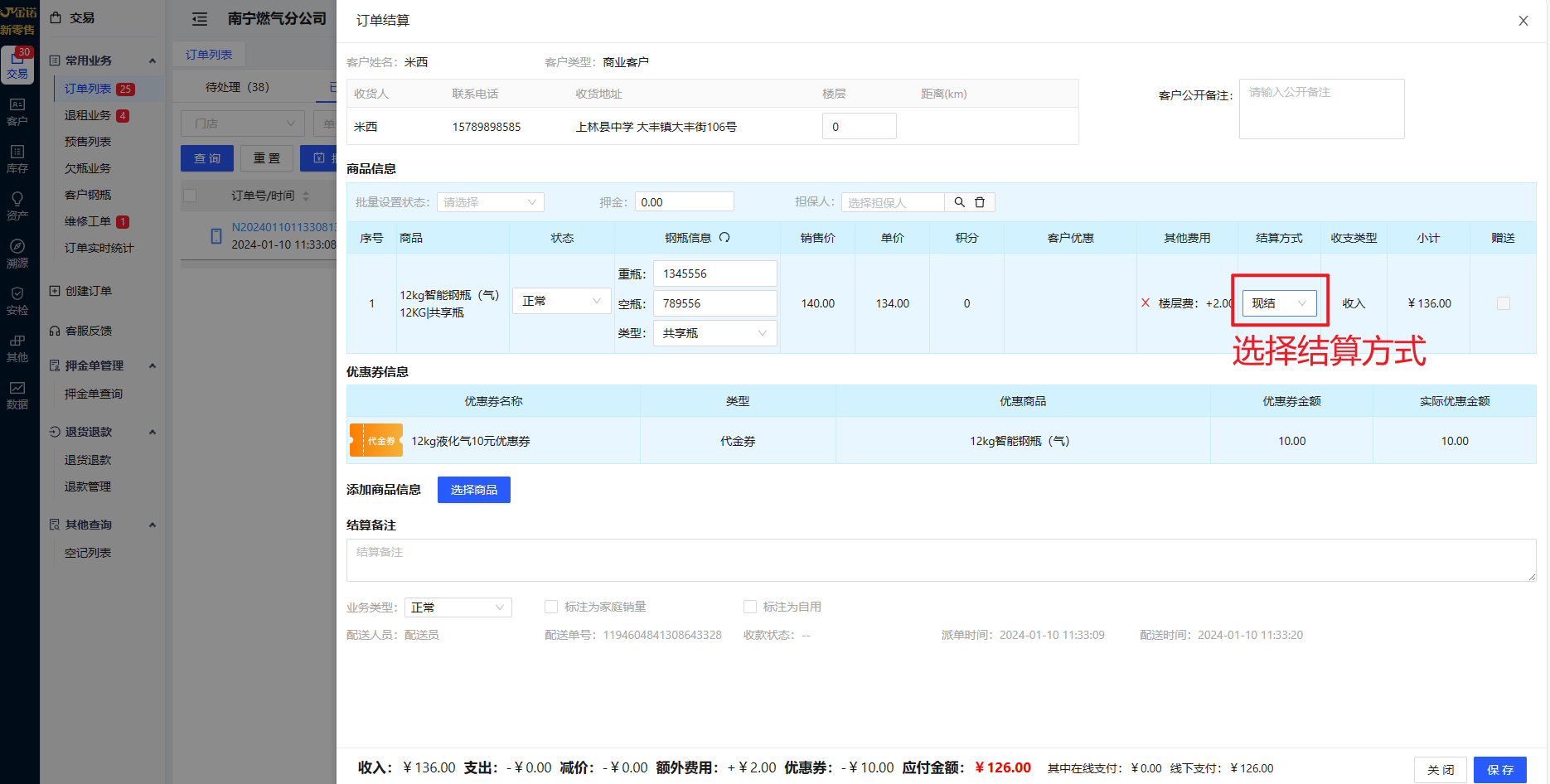
Task: Select 欠瓶业务 in the sidebar menu
Action: pos(88,168)
